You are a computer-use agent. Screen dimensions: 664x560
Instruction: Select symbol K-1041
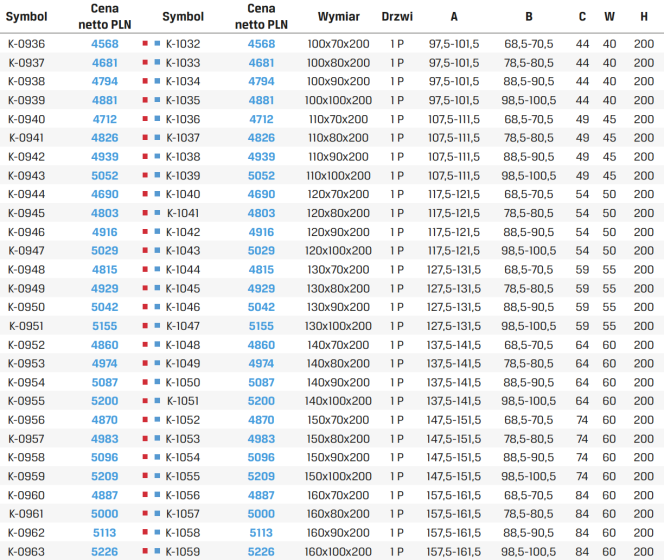coord(183,213)
